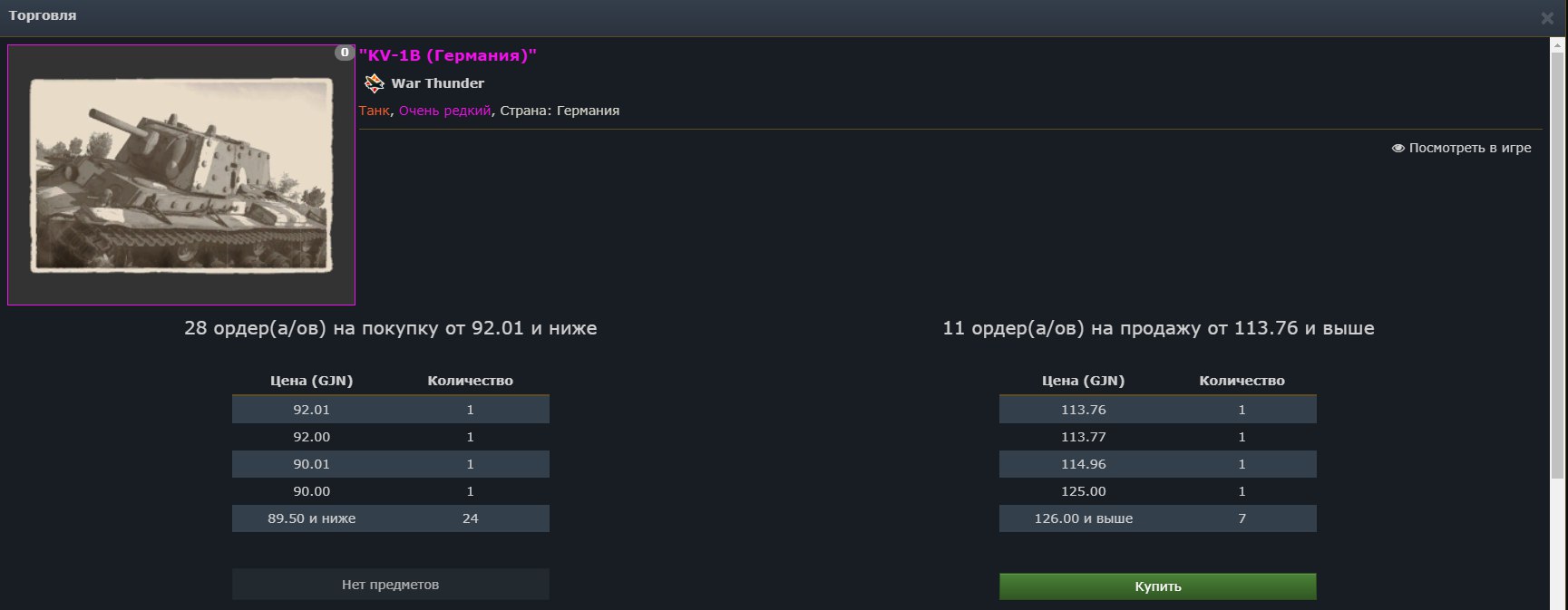
Task: Click the War Thunder game name
Action: (437, 83)
